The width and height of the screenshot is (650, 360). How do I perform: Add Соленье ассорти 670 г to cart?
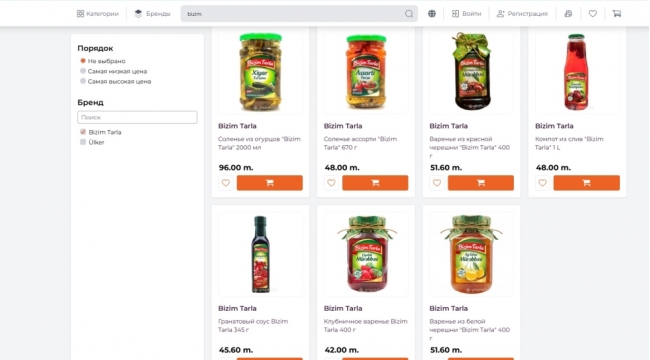click(375, 182)
